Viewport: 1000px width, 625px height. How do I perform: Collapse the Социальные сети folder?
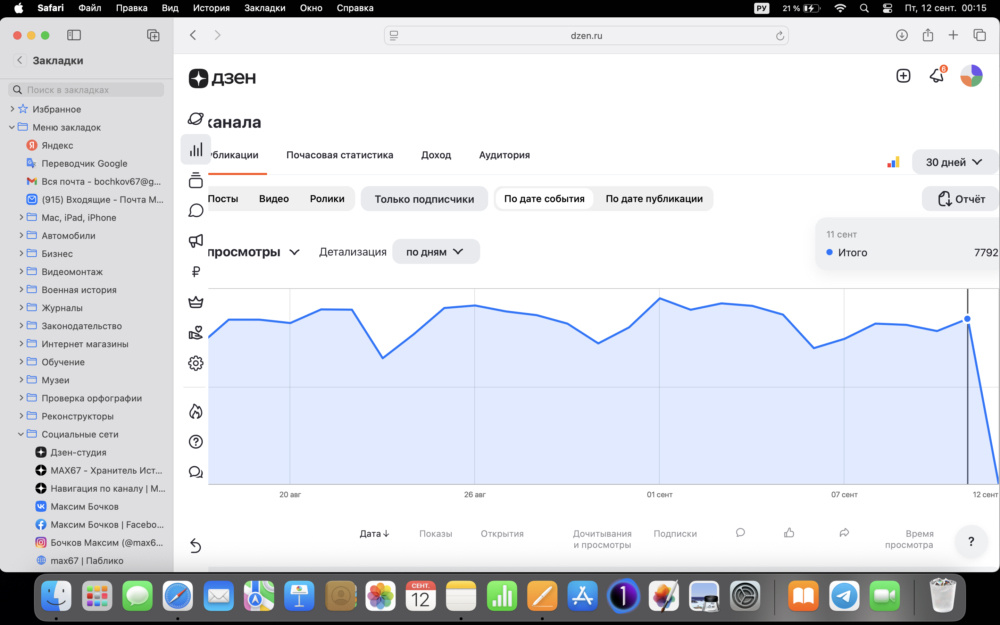point(21,434)
